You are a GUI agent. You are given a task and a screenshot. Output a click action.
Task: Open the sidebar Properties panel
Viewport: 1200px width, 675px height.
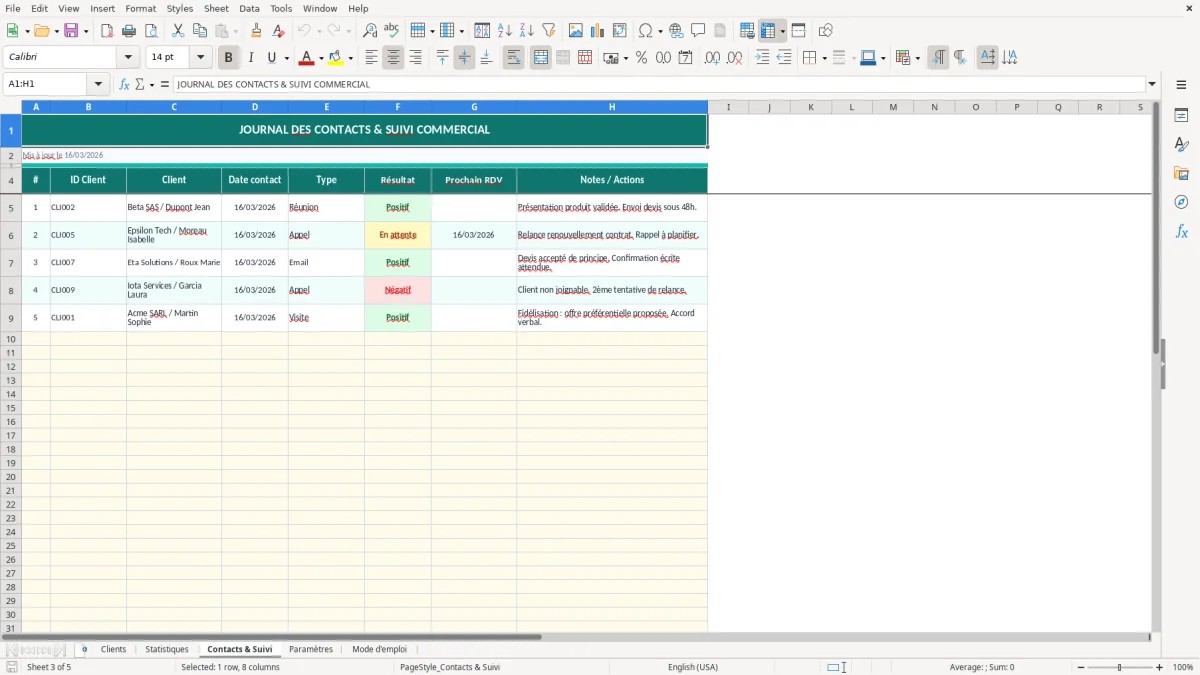click(x=1181, y=116)
